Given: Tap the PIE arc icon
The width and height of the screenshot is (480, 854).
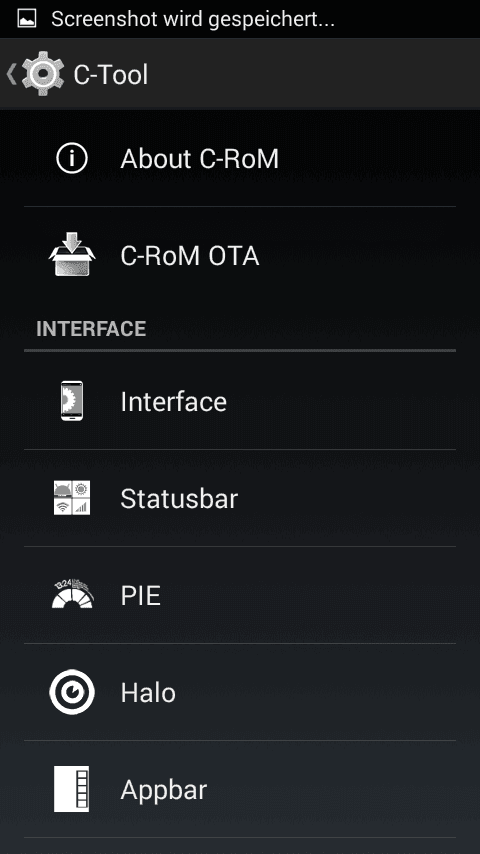Looking at the screenshot, I should [x=72, y=594].
